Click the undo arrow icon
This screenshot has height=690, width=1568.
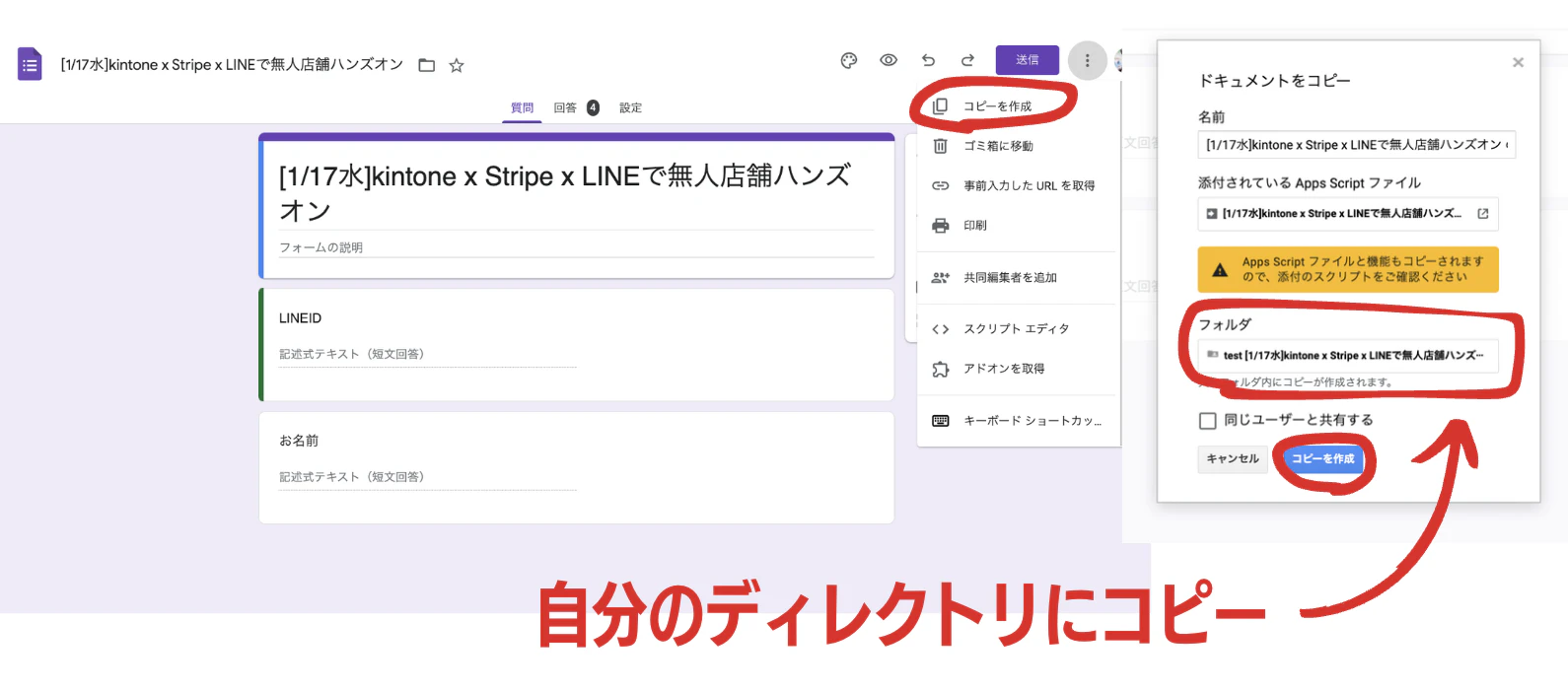coord(928,60)
